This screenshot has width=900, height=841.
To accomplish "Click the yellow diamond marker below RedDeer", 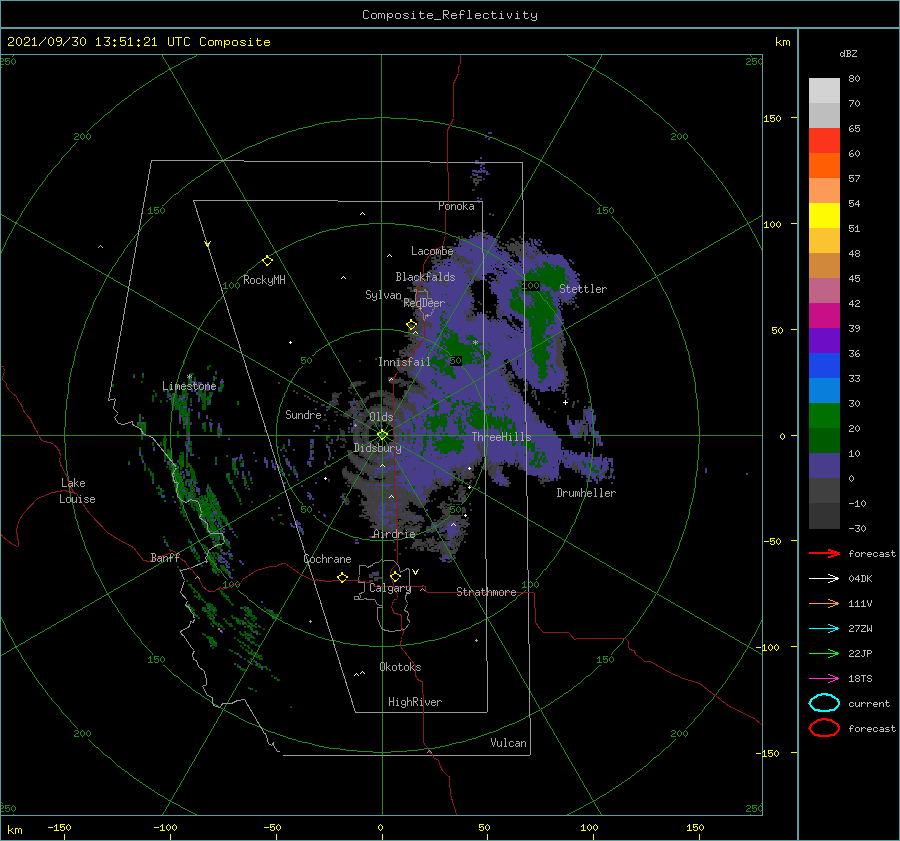I will click(411, 325).
